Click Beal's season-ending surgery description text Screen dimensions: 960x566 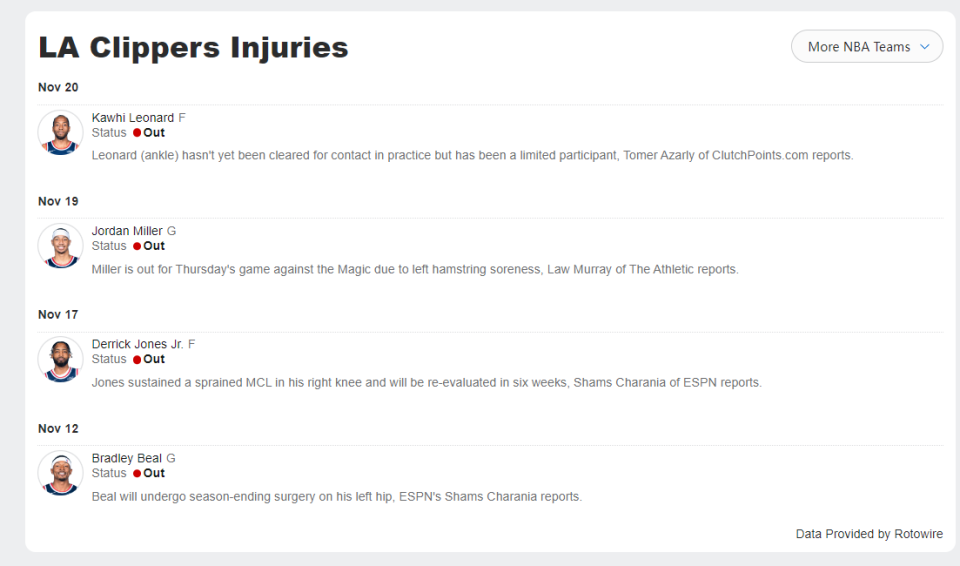(x=336, y=496)
